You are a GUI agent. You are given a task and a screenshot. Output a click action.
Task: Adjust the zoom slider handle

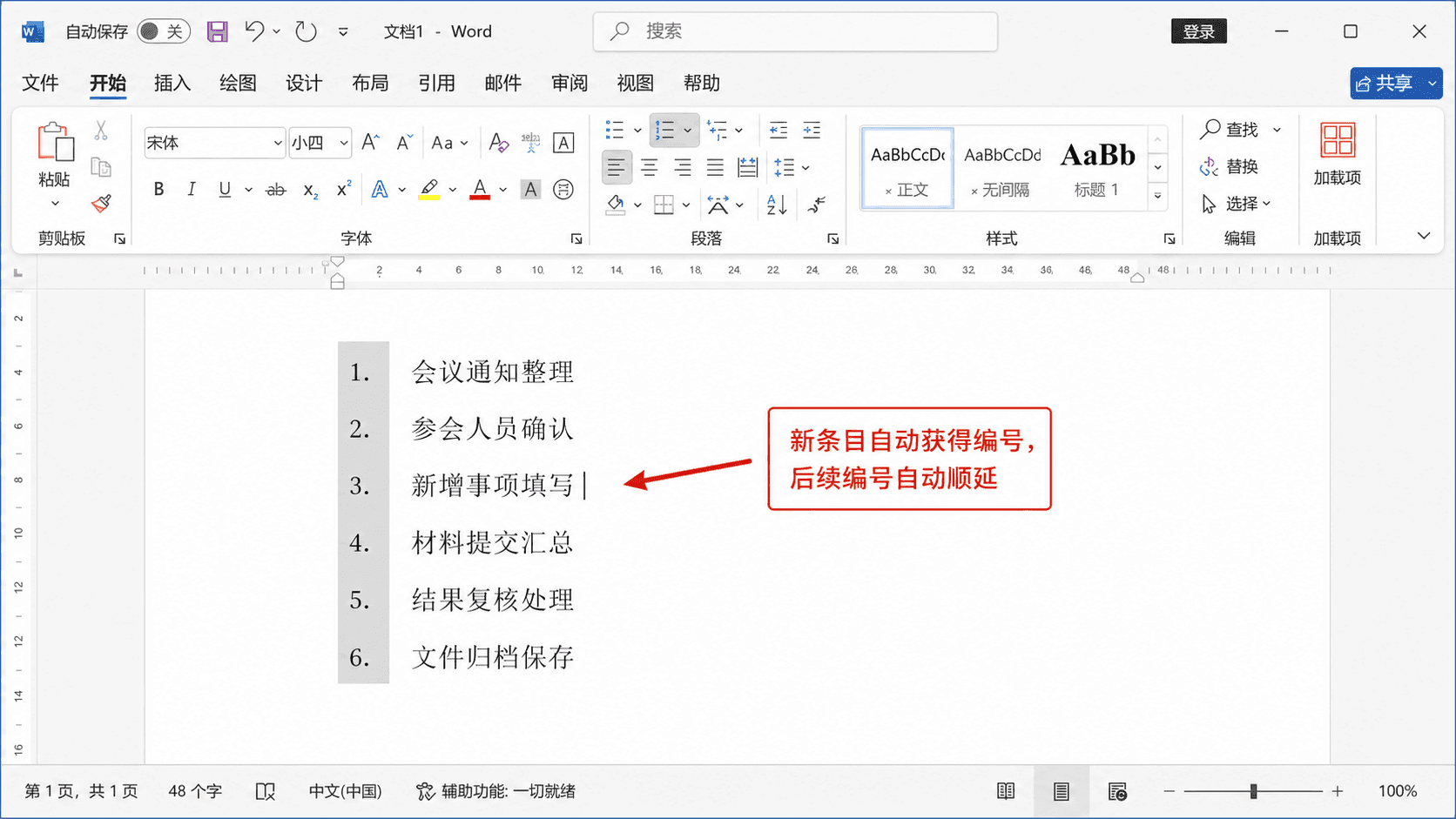click(x=1253, y=791)
